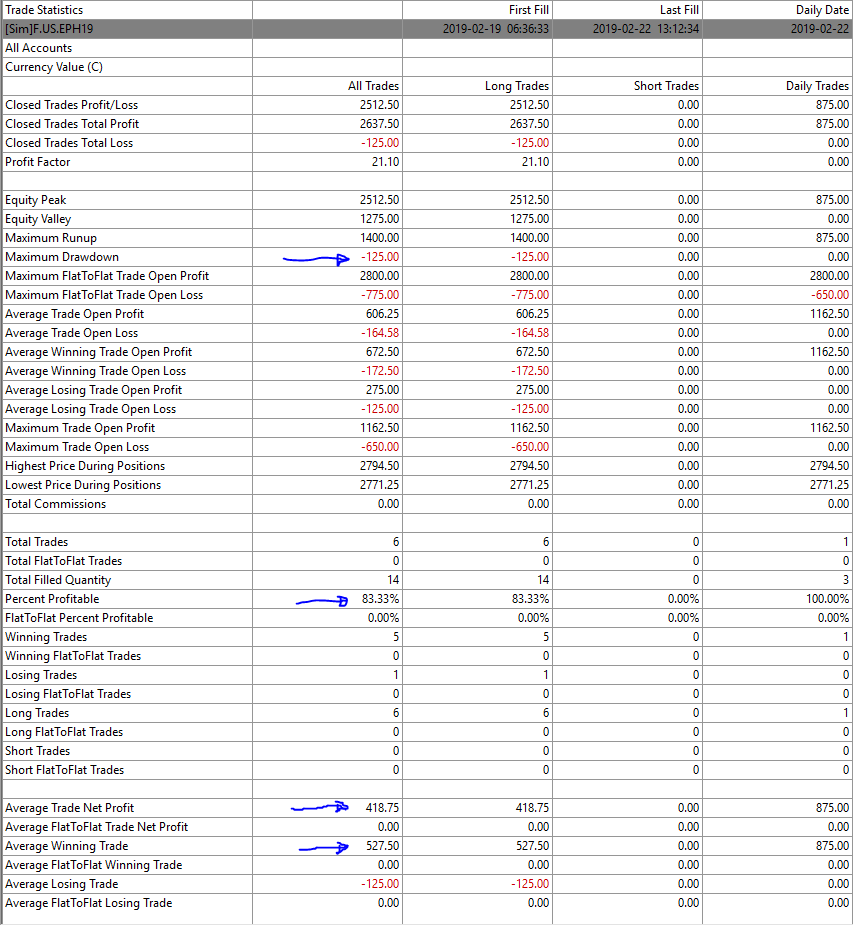853x926 pixels.
Task: Click the First Fill column header
Action: (x=529, y=10)
